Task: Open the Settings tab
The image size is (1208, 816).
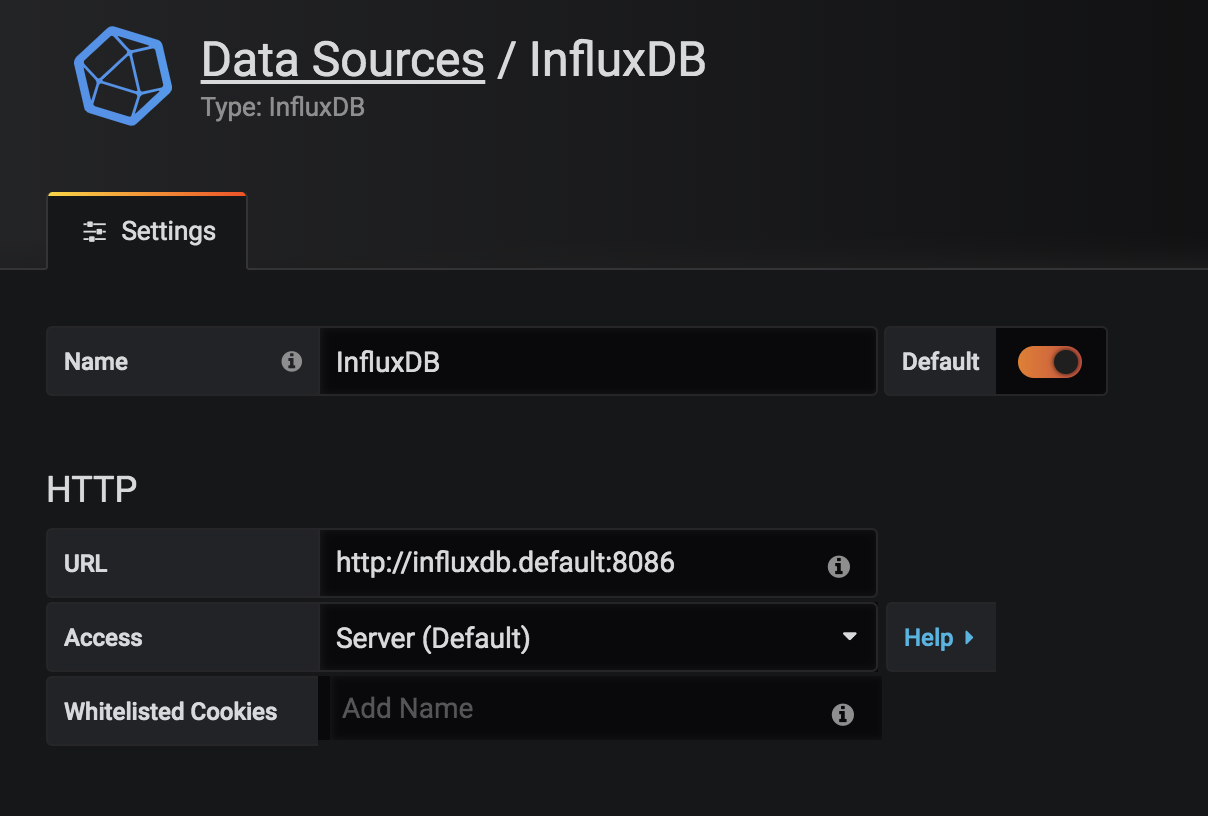Action: [x=147, y=232]
